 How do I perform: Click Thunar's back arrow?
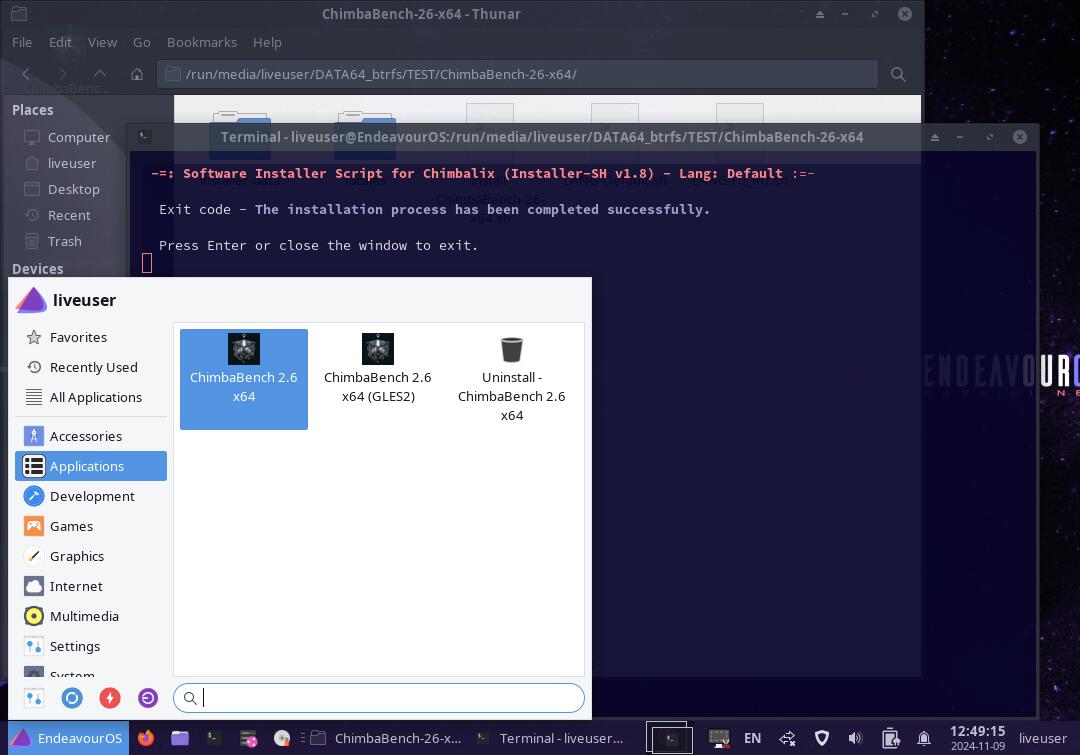[x=26, y=74]
